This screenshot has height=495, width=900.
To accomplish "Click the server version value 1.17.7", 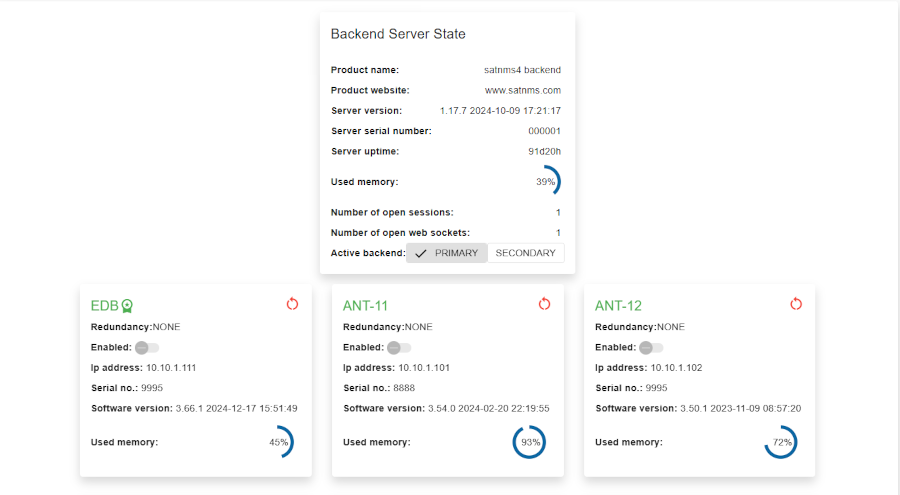I will (501, 111).
